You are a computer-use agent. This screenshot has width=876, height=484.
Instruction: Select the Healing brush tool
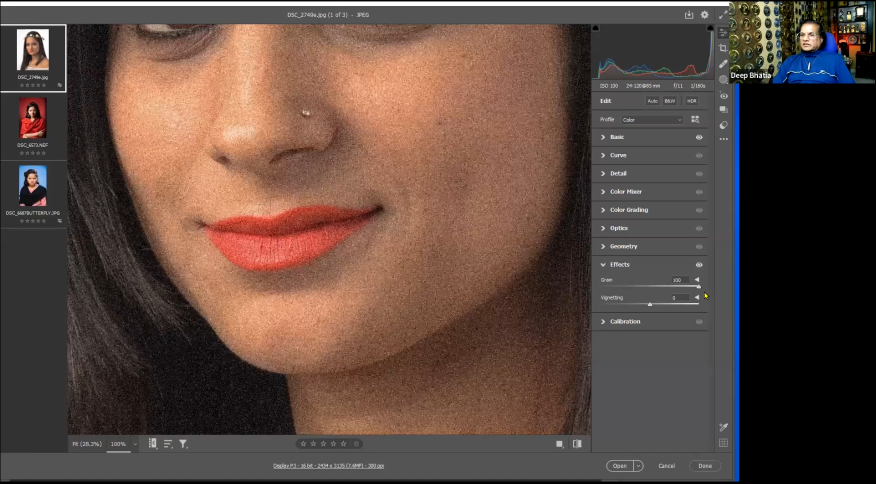[x=723, y=64]
